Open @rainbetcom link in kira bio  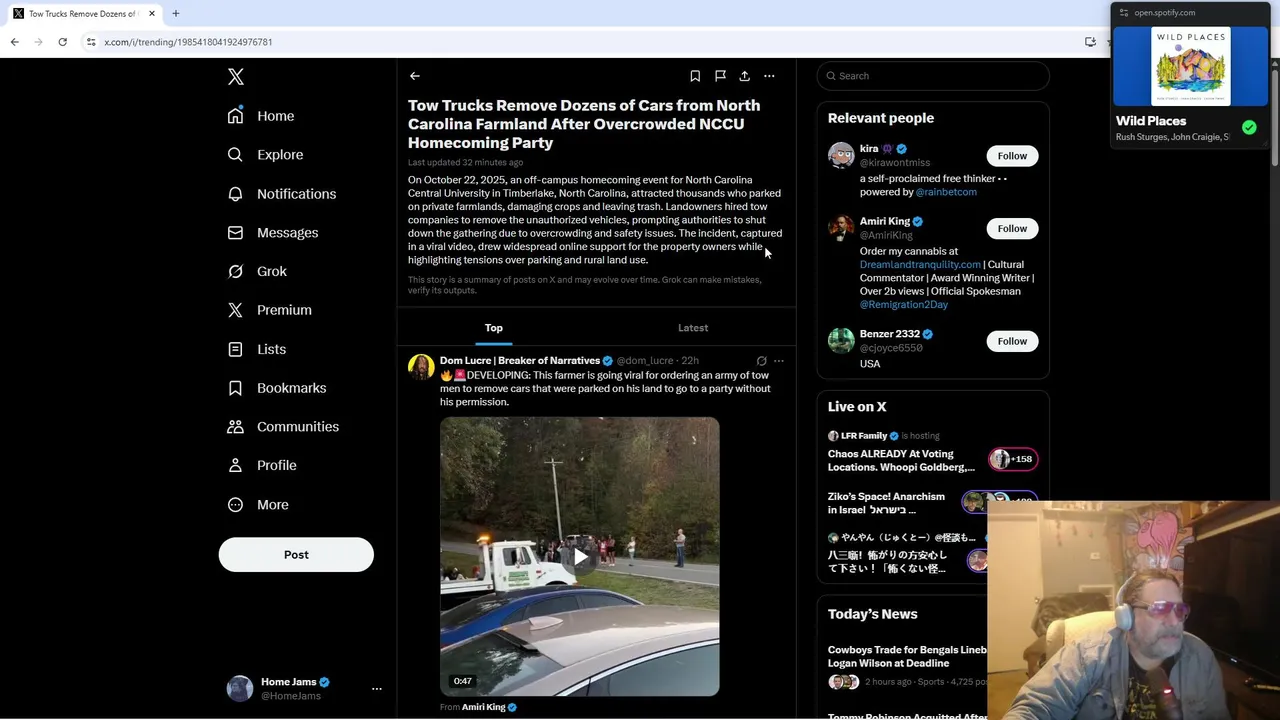946,192
